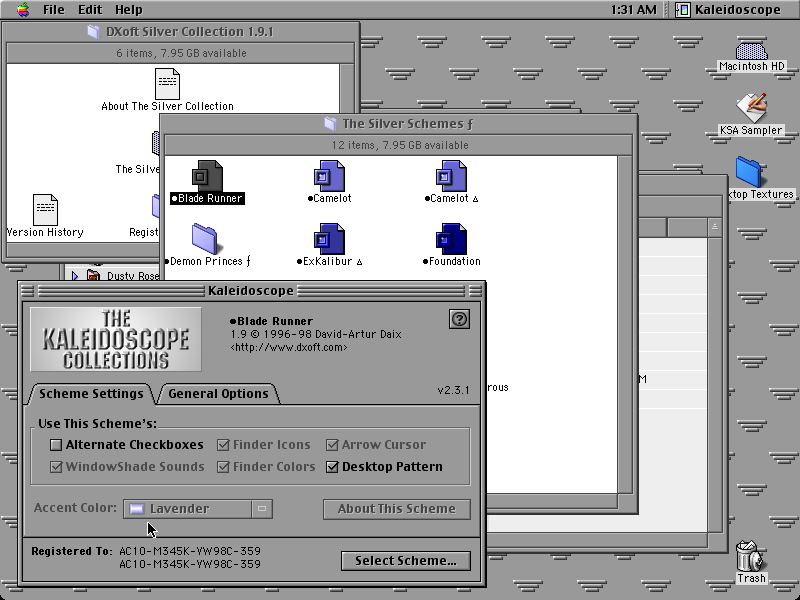Click The Silver Schemes ƒ title bar
This screenshot has width=800, height=600.
[399, 124]
